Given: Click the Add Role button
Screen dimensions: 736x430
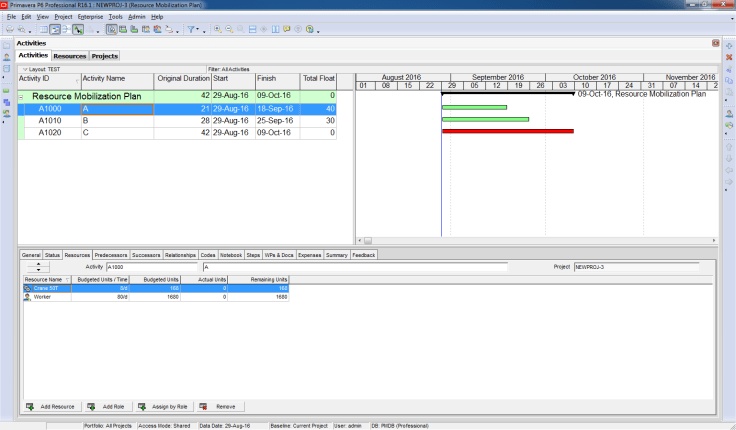Looking at the screenshot, I should click(x=107, y=407).
